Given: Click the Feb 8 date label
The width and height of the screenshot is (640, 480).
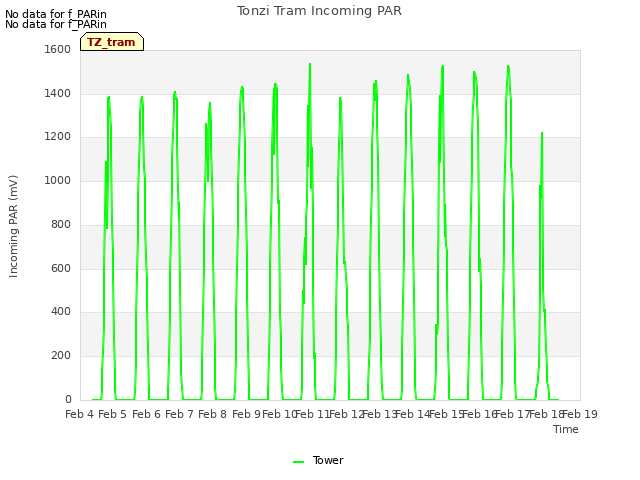Looking at the screenshot, I should [x=212, y=414].
